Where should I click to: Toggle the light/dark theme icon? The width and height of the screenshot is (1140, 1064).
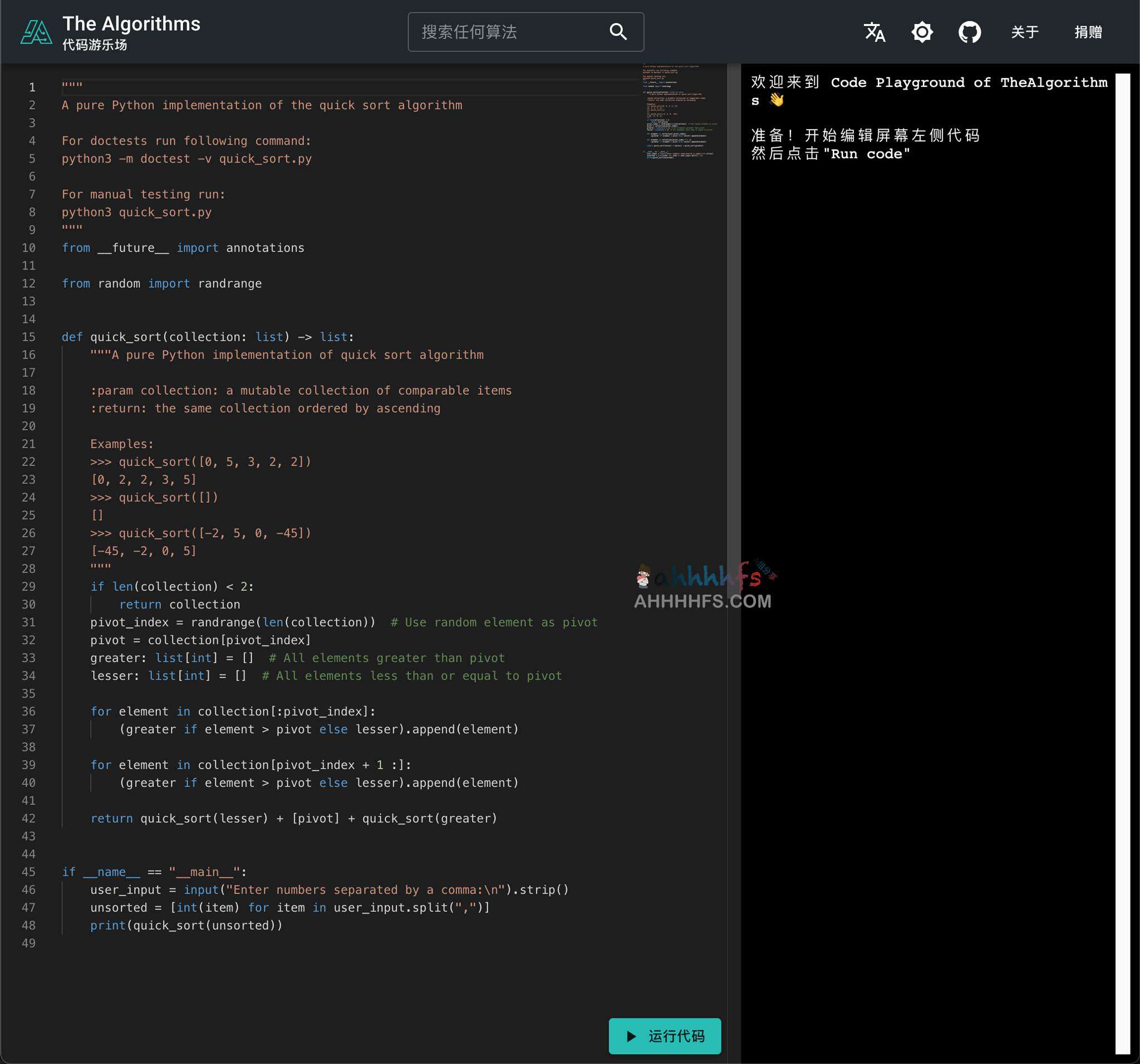[x=922, y=32]
